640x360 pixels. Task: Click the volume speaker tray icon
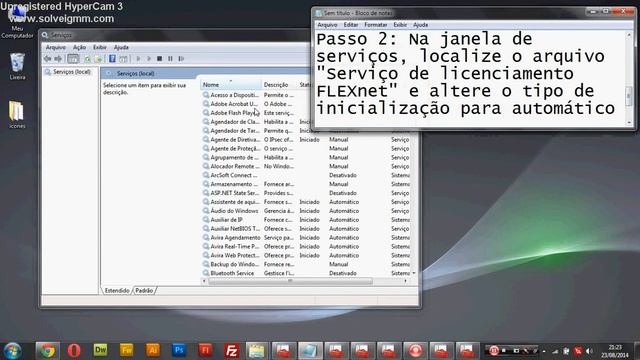coord(589,351)
